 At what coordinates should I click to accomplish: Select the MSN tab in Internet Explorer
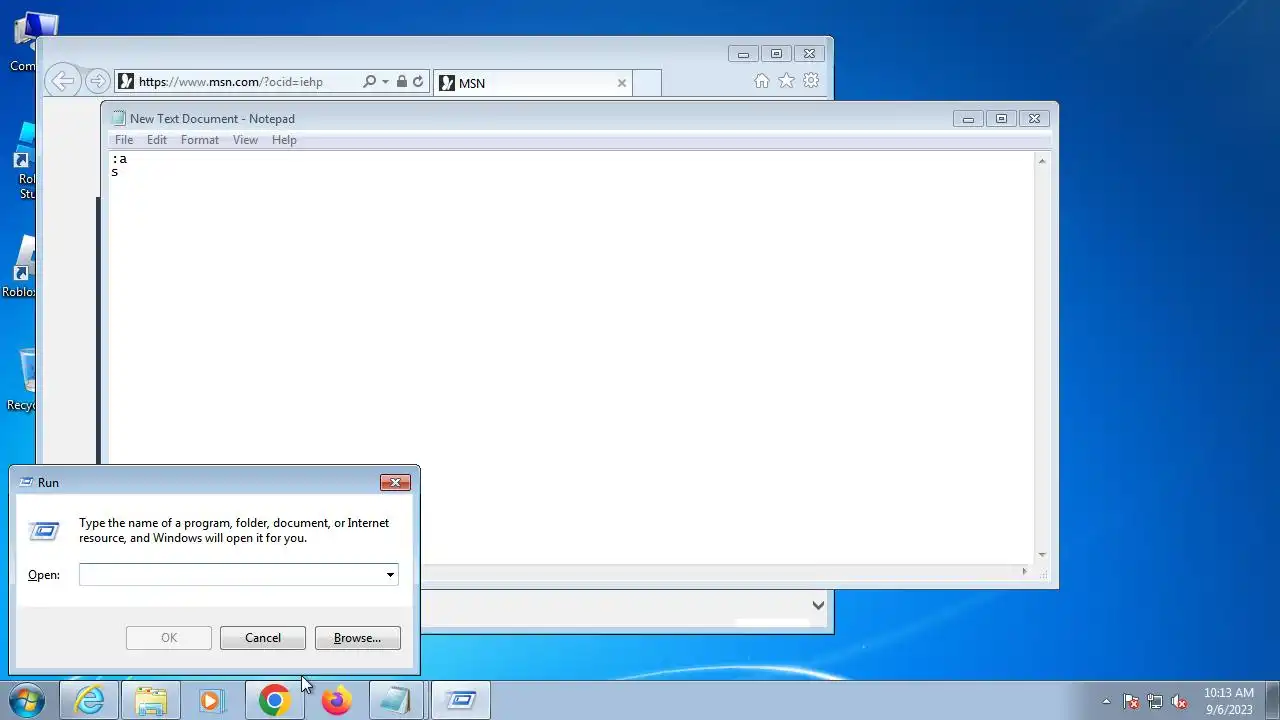(x=533, y=83)
